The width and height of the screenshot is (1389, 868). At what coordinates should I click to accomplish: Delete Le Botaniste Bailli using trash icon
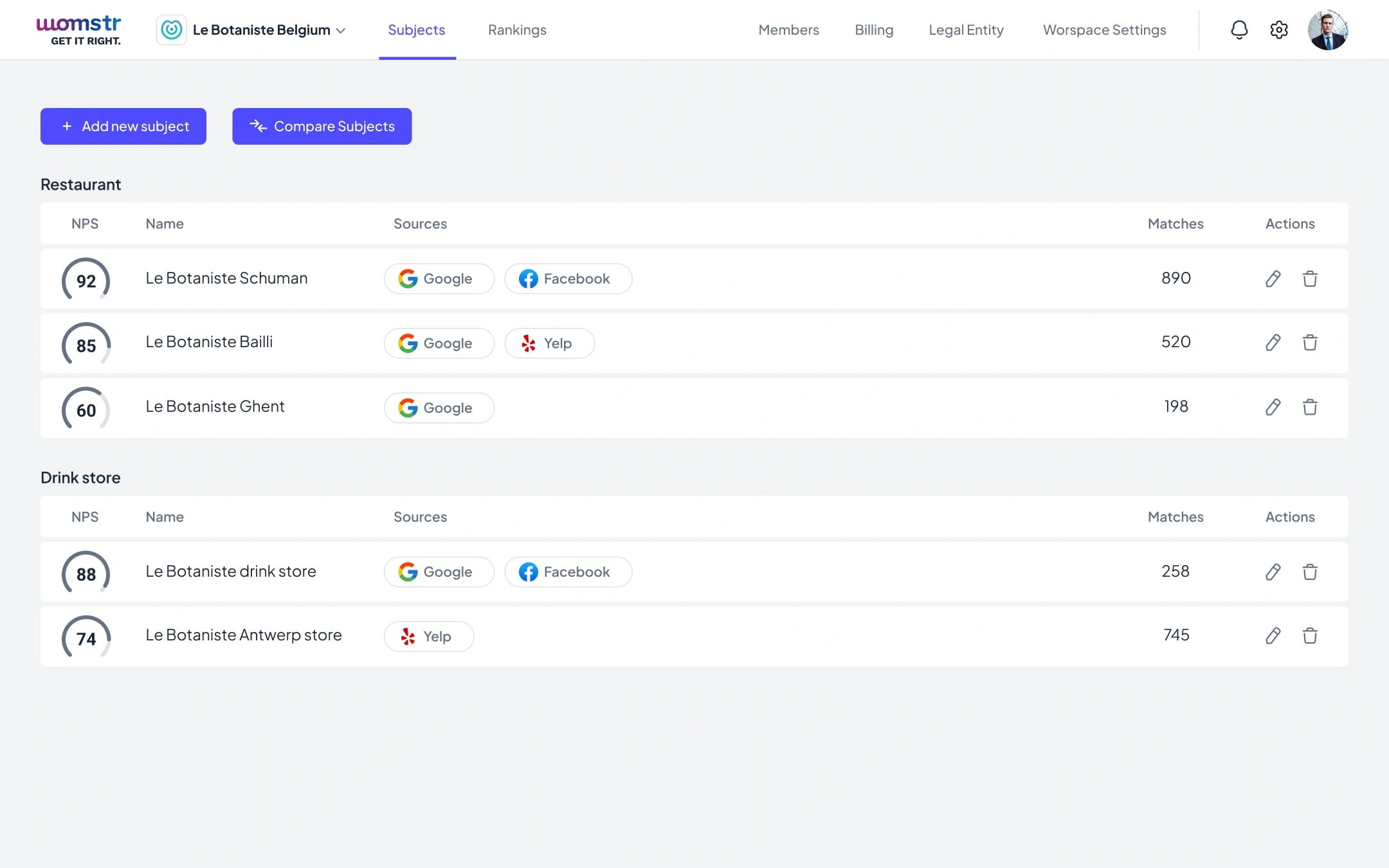coord(1310,342)
